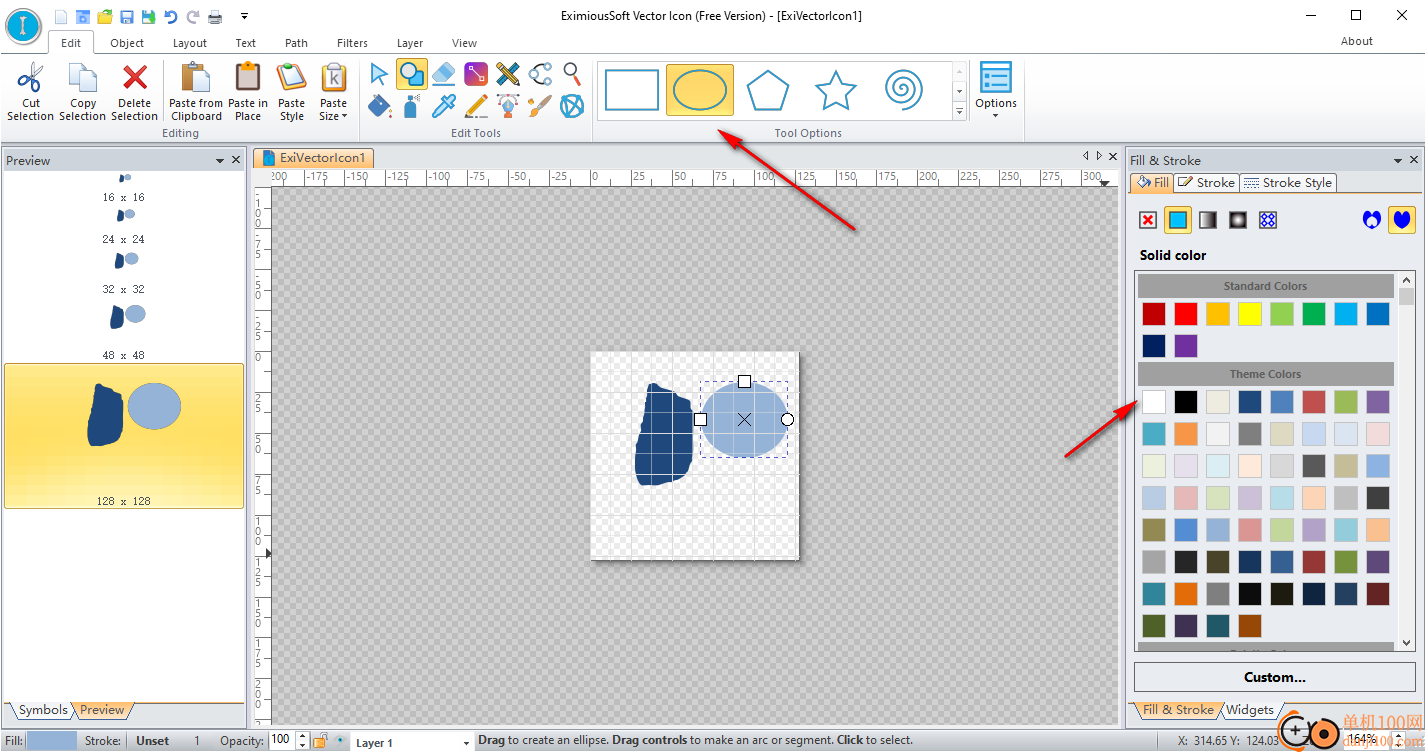Set fill to No paint (red X)
The width and height of the screenshot is (1426, 752).
[1148, 220]
